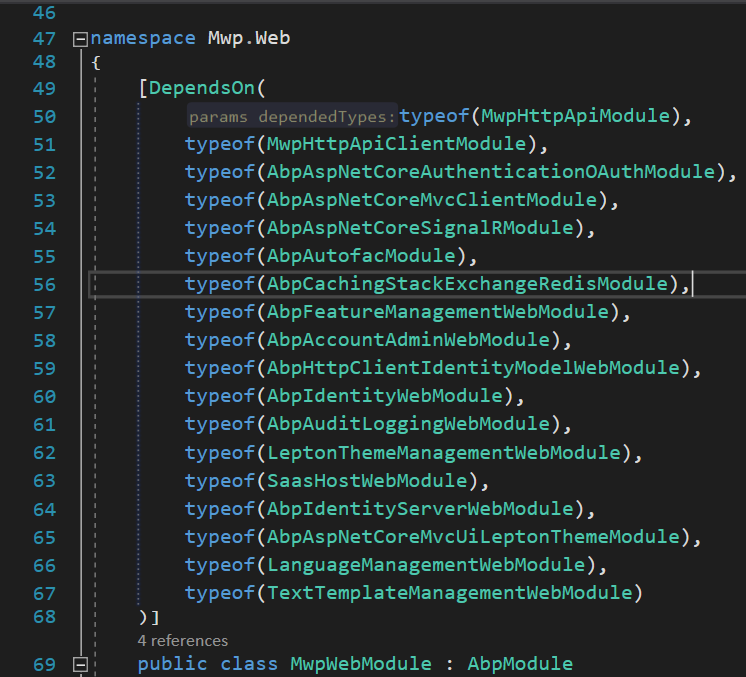Click LeptonThemeManagementWebModule in the code
Screen dimensions: 746x677
tap(442, 453)
